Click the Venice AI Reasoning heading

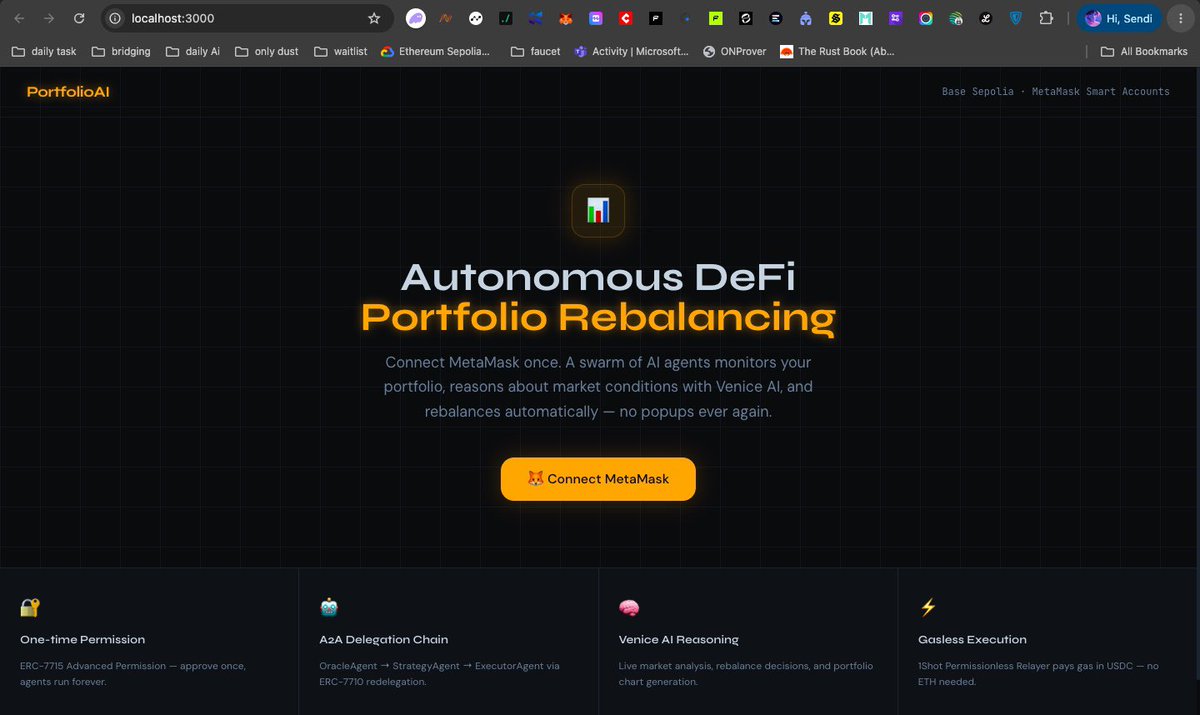(x=679, y=639)
